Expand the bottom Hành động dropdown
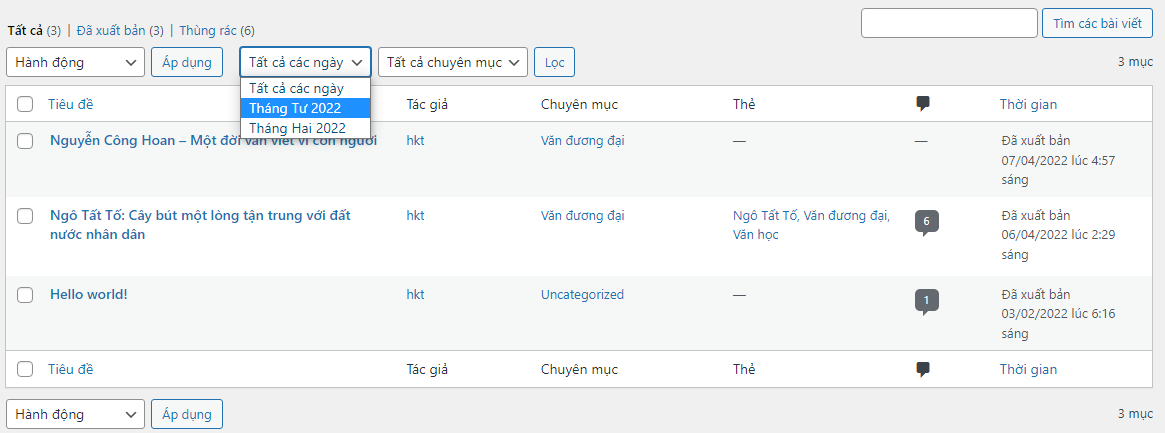Viewport: 1165px width, 433px height. (76, 414)
